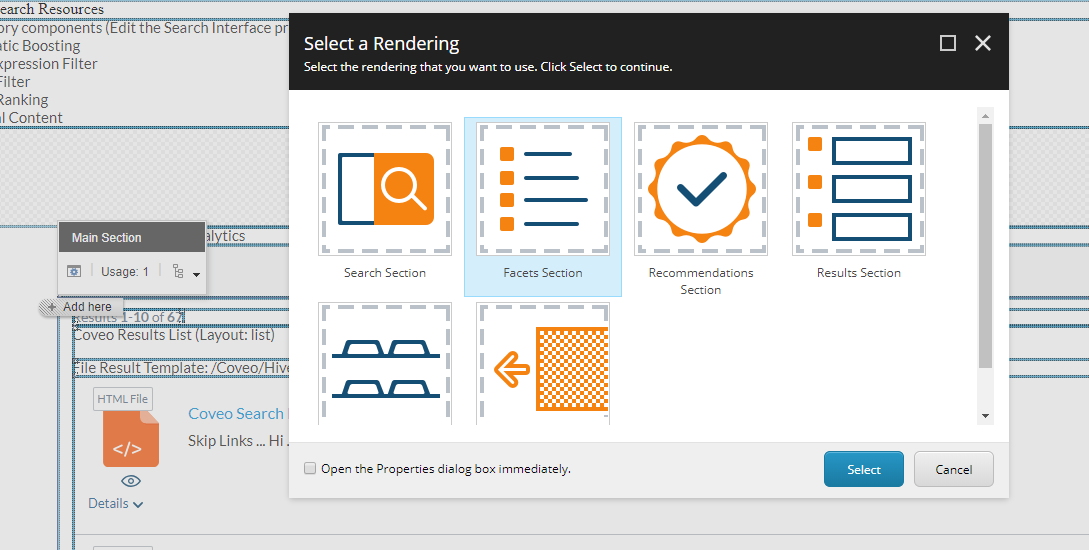Click the HTML File badge label
This screenshot has width=1089, height=550.
point(122,399)
